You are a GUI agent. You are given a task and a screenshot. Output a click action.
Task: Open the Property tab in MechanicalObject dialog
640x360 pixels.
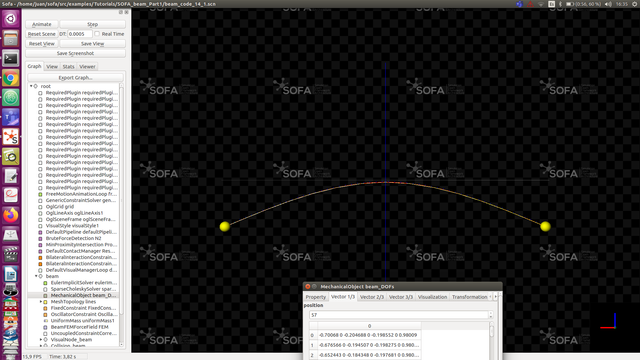316,297
